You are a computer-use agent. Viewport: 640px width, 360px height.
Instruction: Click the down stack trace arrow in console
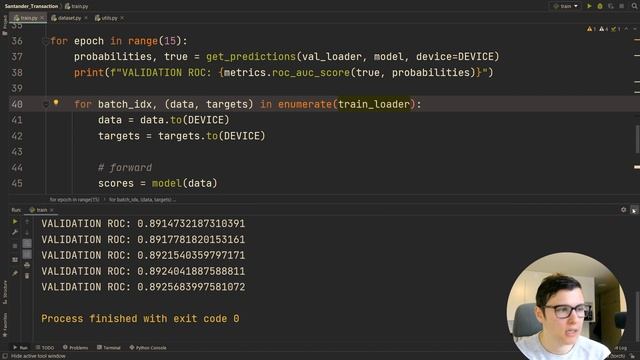(x=27, y=232)
